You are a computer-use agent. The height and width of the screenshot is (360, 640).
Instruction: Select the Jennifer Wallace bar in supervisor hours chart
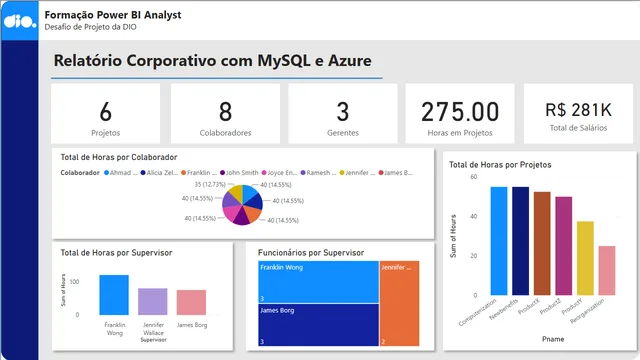tap(153, 302)
